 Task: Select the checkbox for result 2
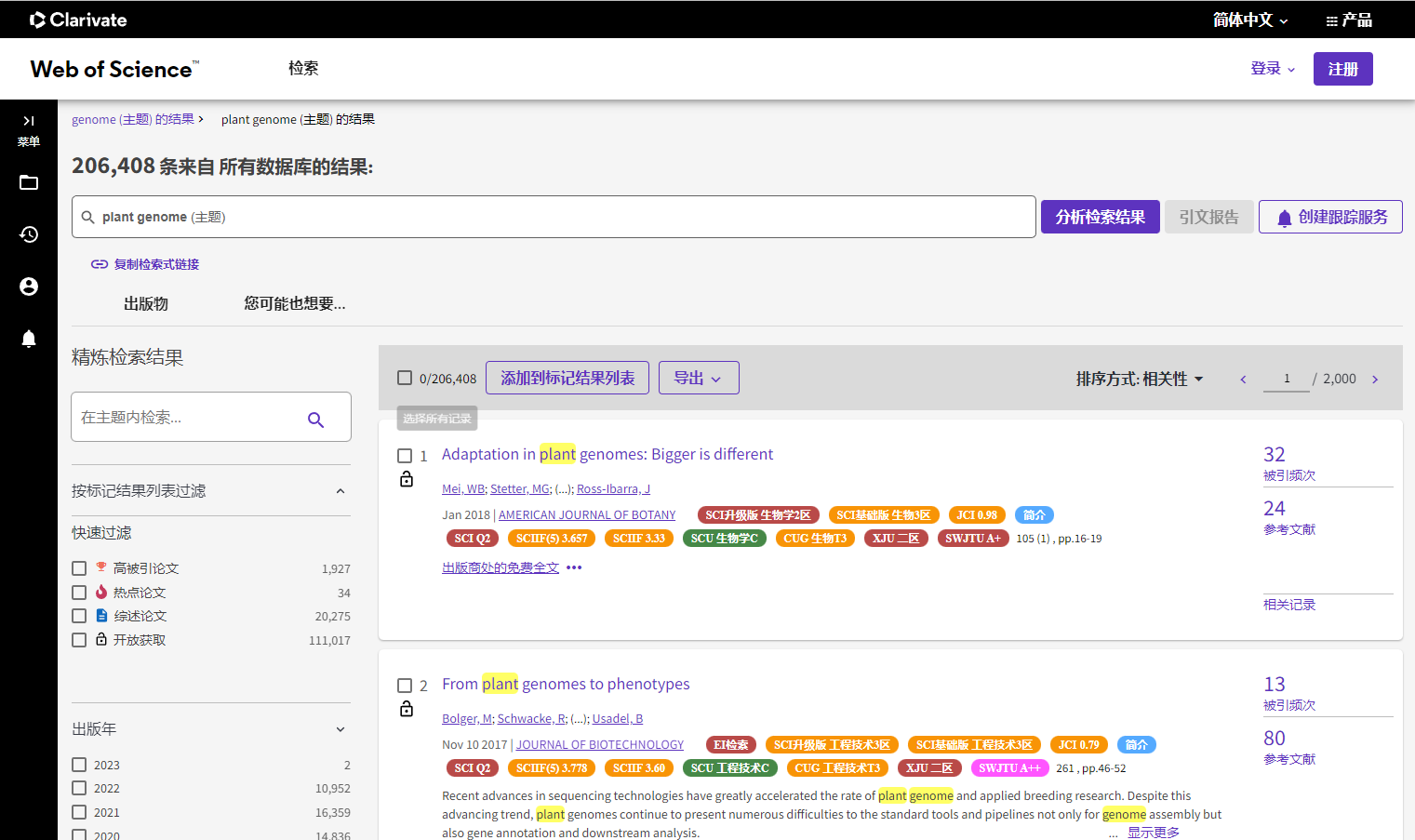(405, 686)
